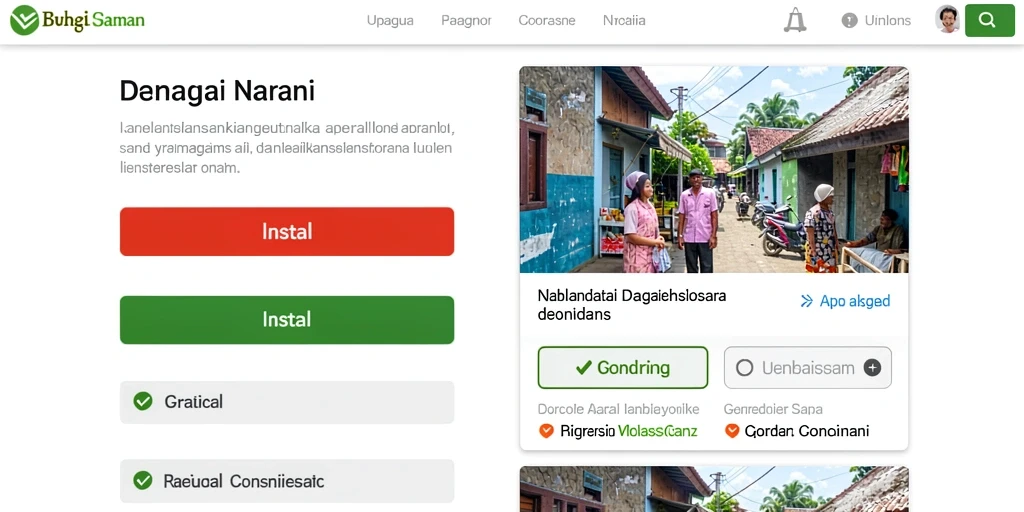The width and height of the screenshot is (1024, 512).
Task: Select the Gondring option button
Action: (622, 368)
